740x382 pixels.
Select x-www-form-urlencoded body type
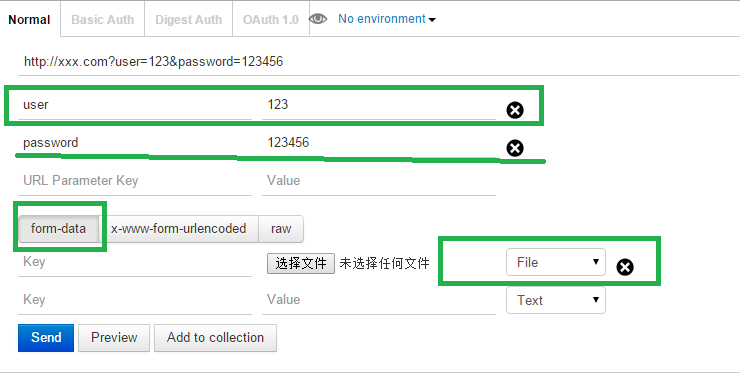[178, 229]
